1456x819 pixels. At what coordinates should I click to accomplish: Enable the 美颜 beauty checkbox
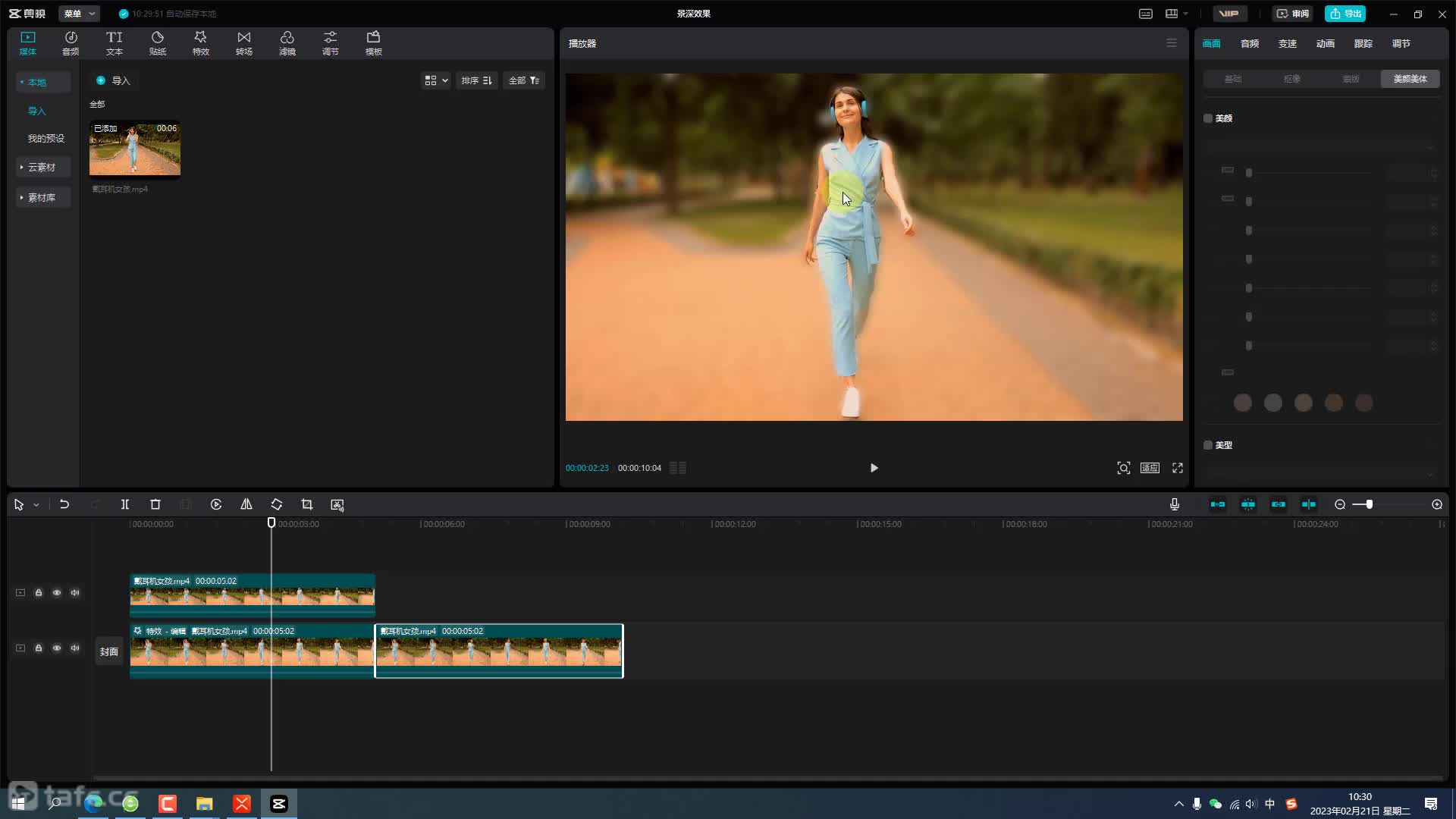[1208, 118]
